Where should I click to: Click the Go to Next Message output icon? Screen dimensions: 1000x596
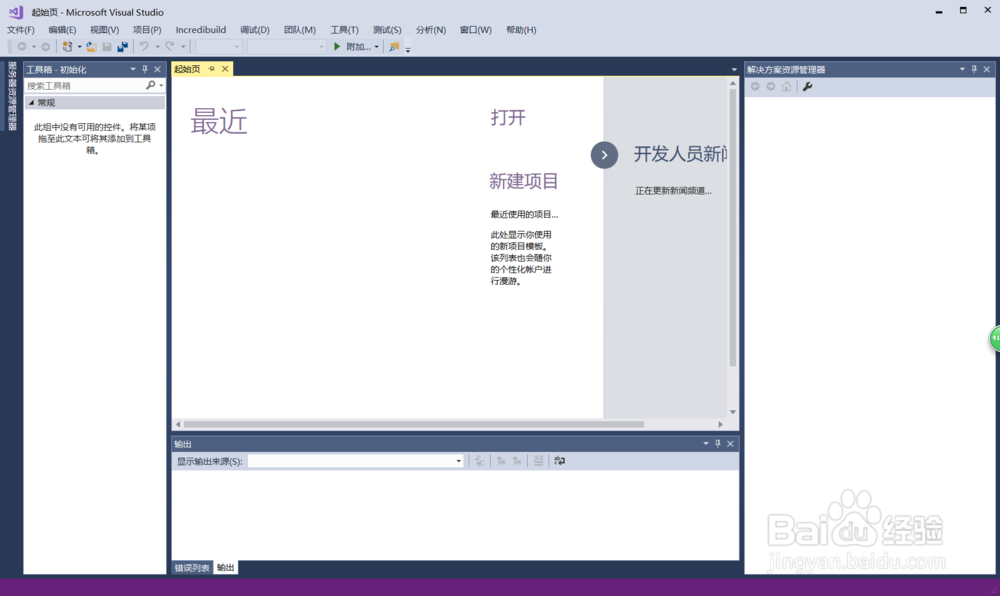click(x=517, y=461)
